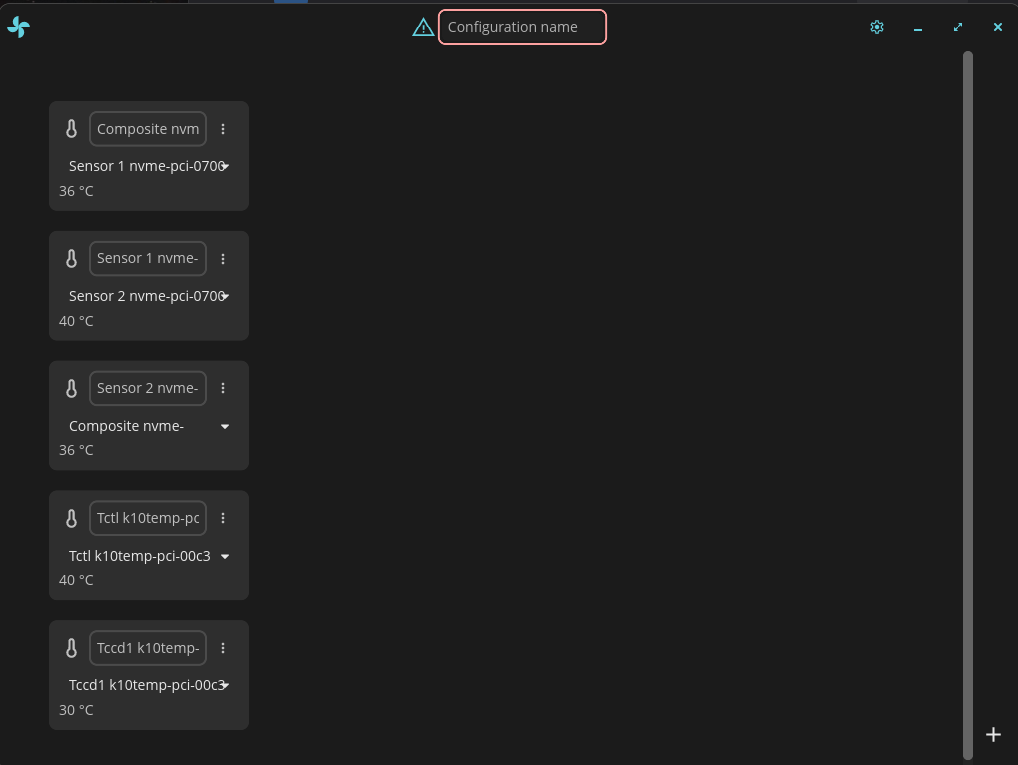The image size is (1018, 765).
Task: Click the plus button to add item
Action: 993,734
